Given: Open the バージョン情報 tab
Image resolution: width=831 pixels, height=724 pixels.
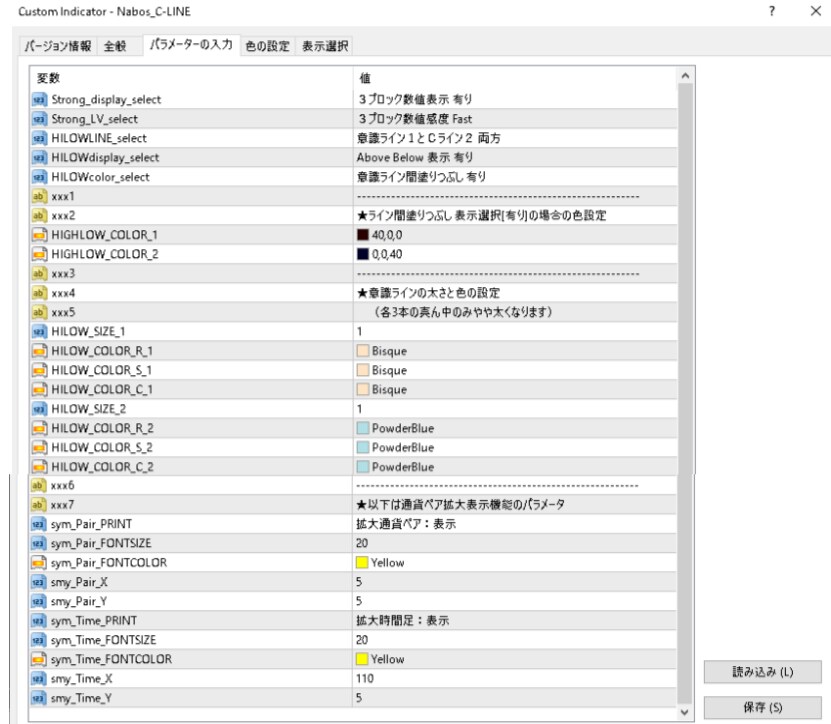Looking at the screenshot, I should pos(58,46).
